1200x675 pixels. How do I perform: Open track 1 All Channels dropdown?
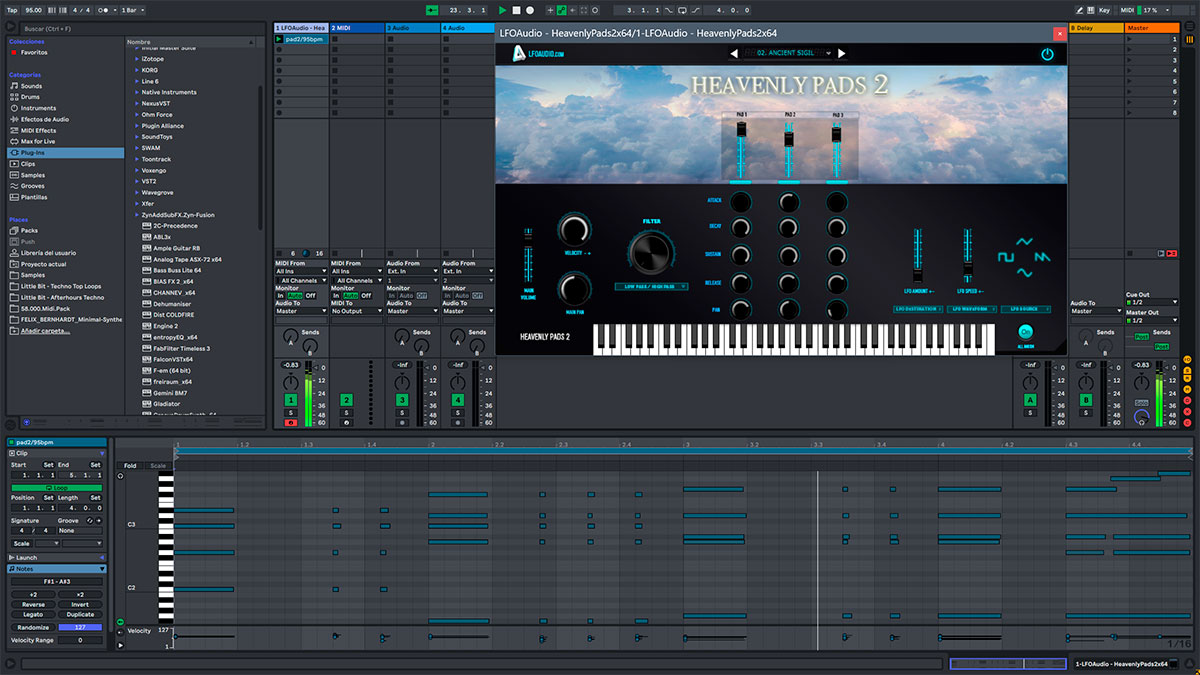point(301,280)
